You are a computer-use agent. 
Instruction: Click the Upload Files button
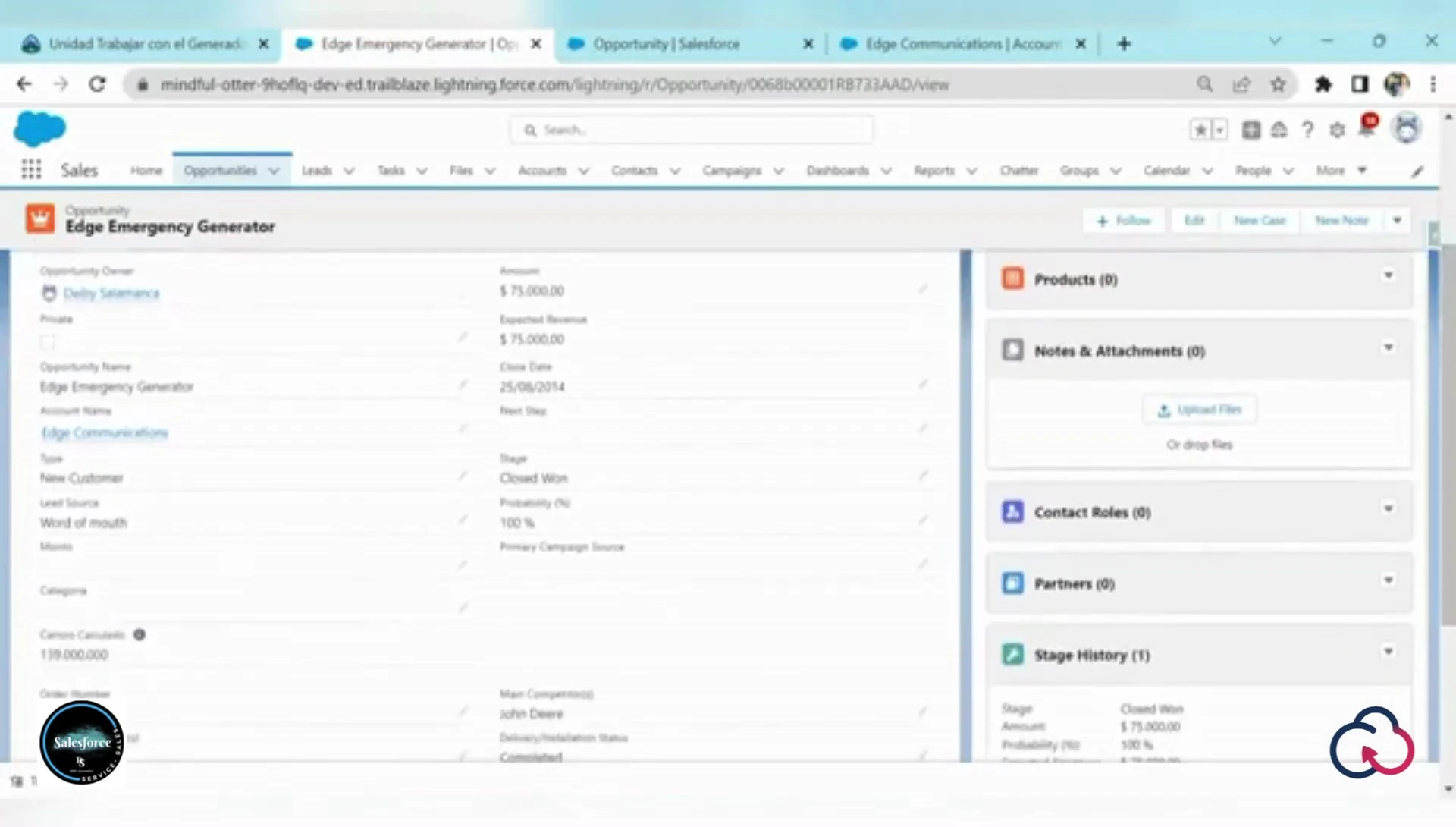pos(1200,410)
